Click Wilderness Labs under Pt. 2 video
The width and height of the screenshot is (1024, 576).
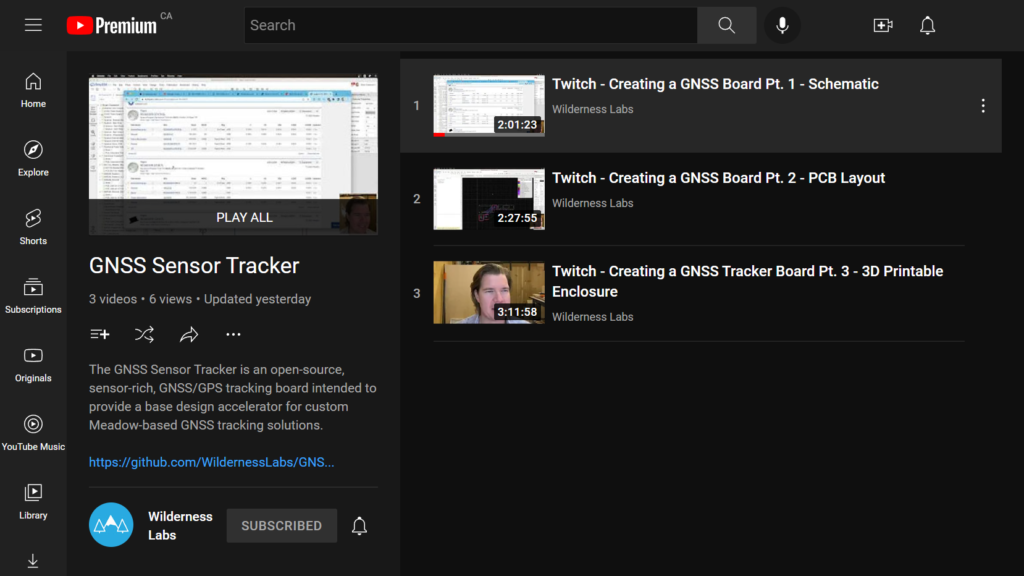point(592,203)
